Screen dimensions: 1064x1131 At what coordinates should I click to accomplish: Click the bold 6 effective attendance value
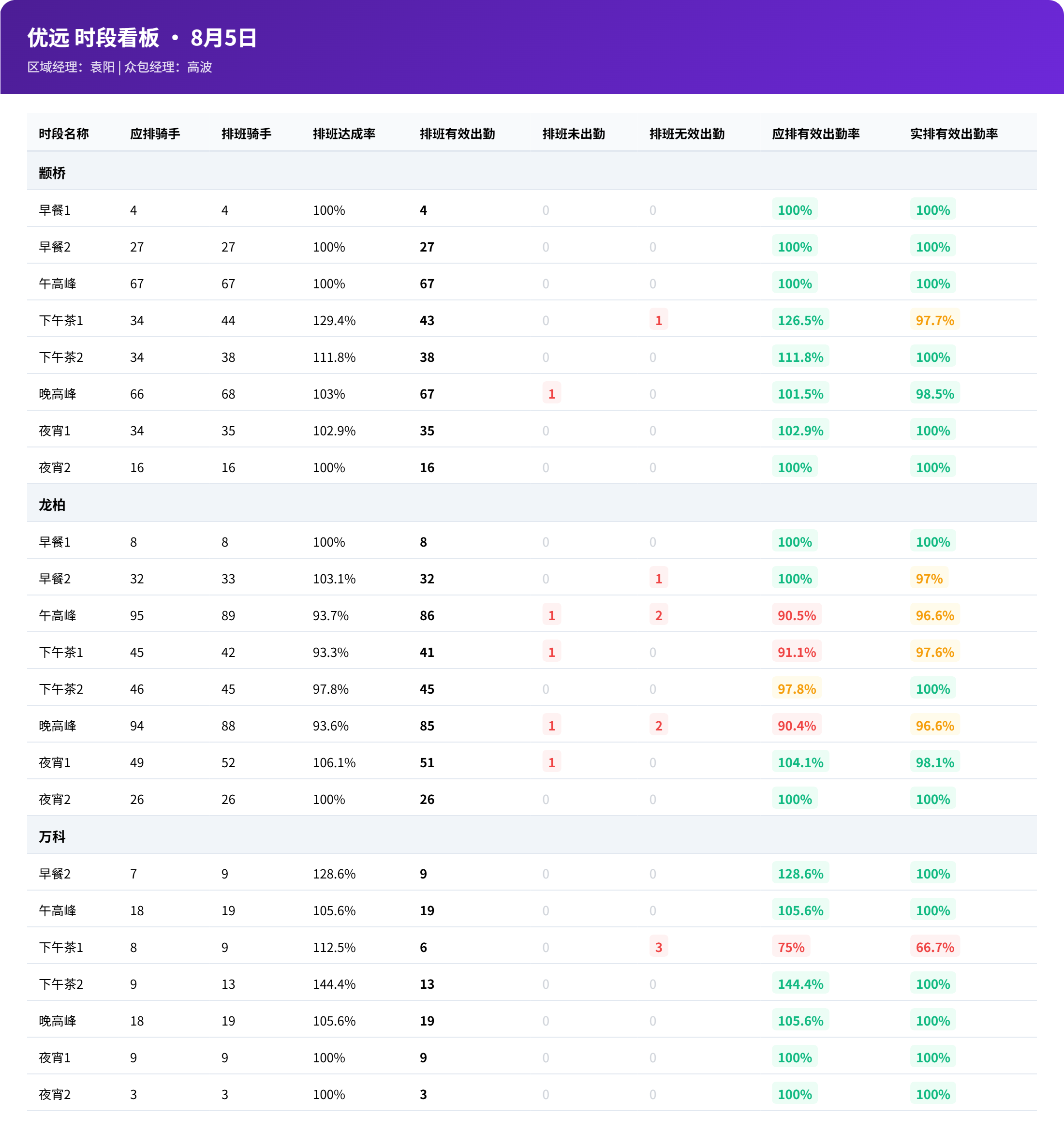(x=423, y=947)
